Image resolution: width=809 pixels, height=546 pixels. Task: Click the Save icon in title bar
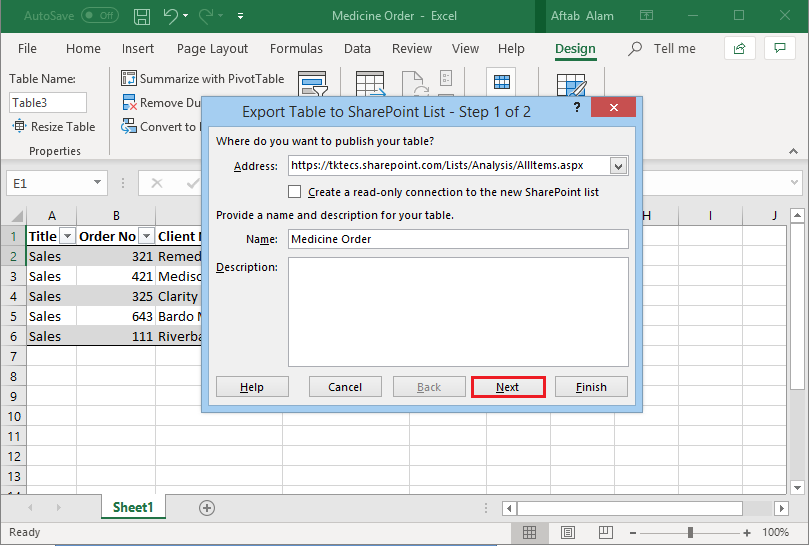pyautogui.click(x=142, y=17)
